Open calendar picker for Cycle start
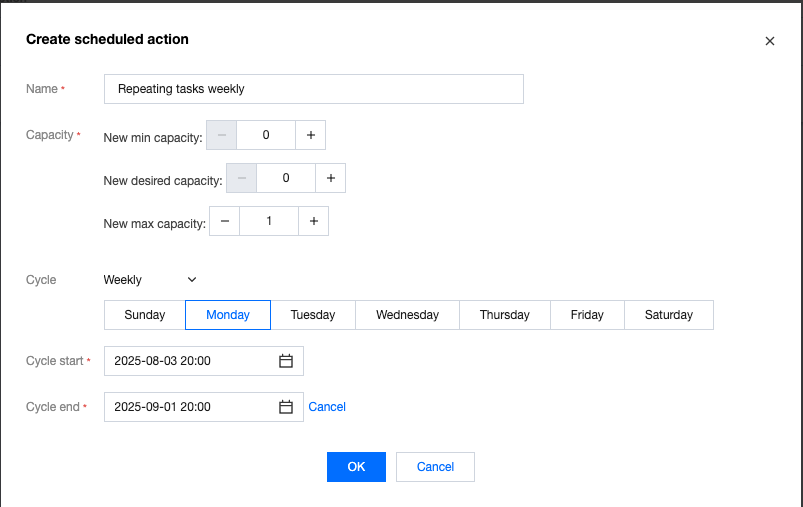This screenshot has height=507, width=803. pos(286,361)
